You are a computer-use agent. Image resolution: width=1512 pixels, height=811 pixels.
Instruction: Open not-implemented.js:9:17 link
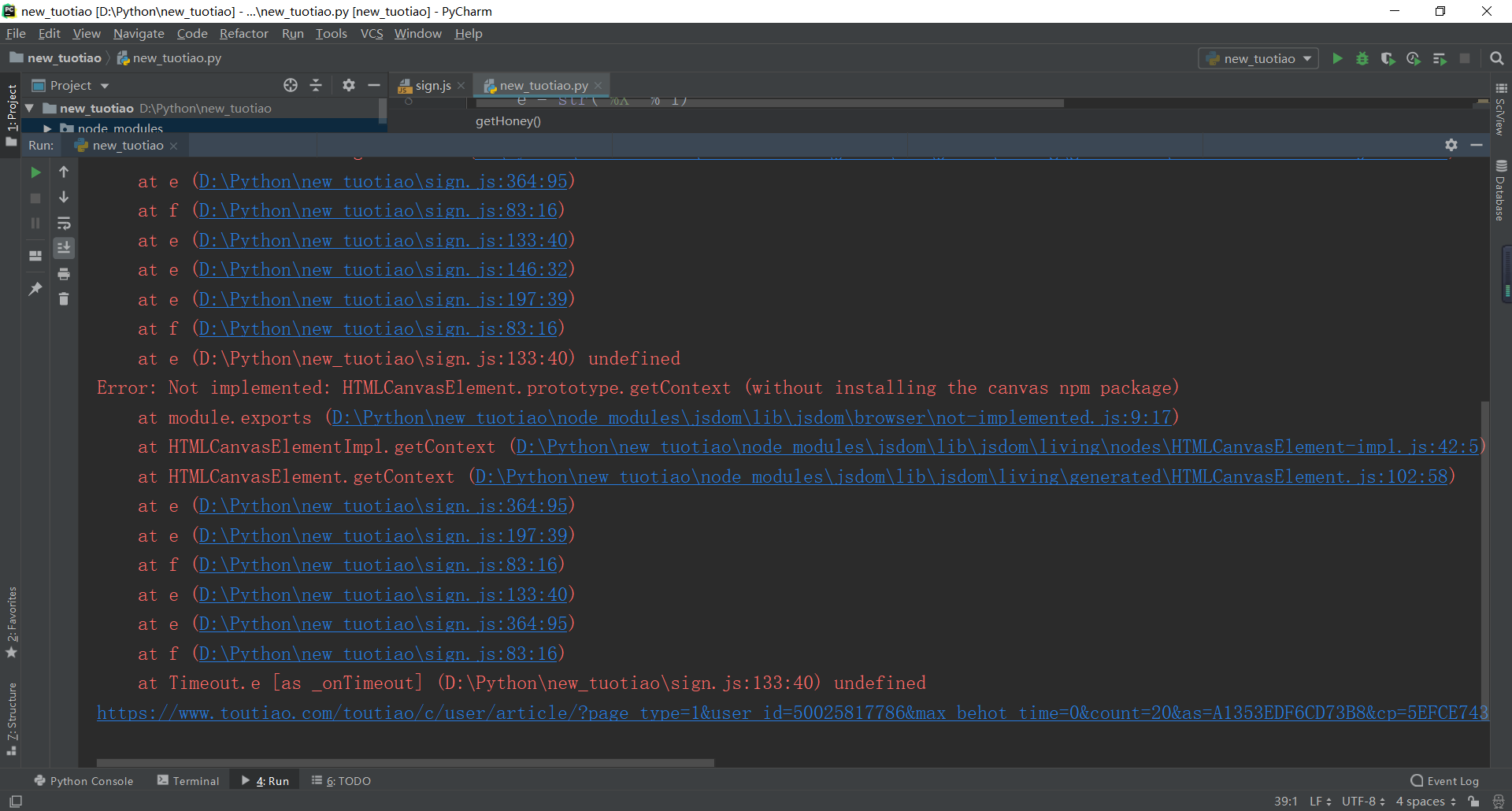[x=751, y=418]
